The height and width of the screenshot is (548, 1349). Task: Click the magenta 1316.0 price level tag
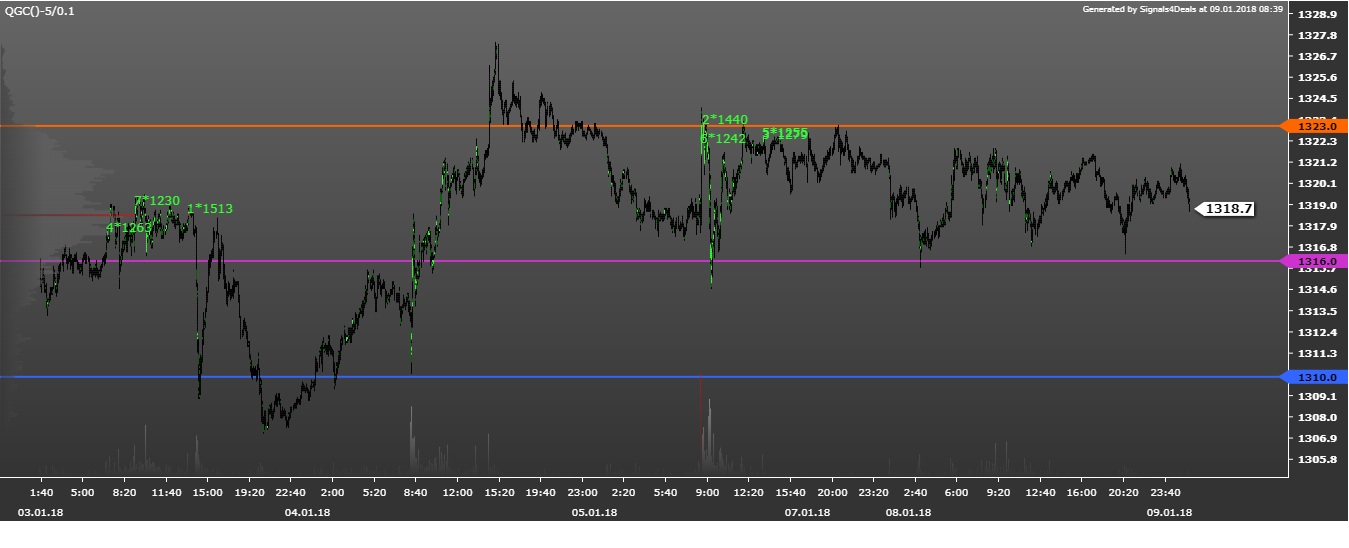pos(1315,261)
